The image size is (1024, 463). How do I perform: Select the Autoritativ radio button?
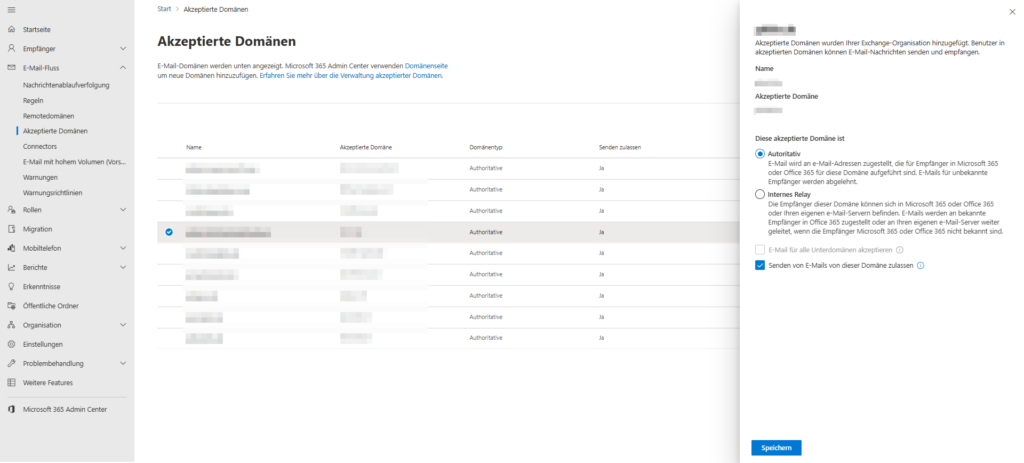click(x=760, y=153)
